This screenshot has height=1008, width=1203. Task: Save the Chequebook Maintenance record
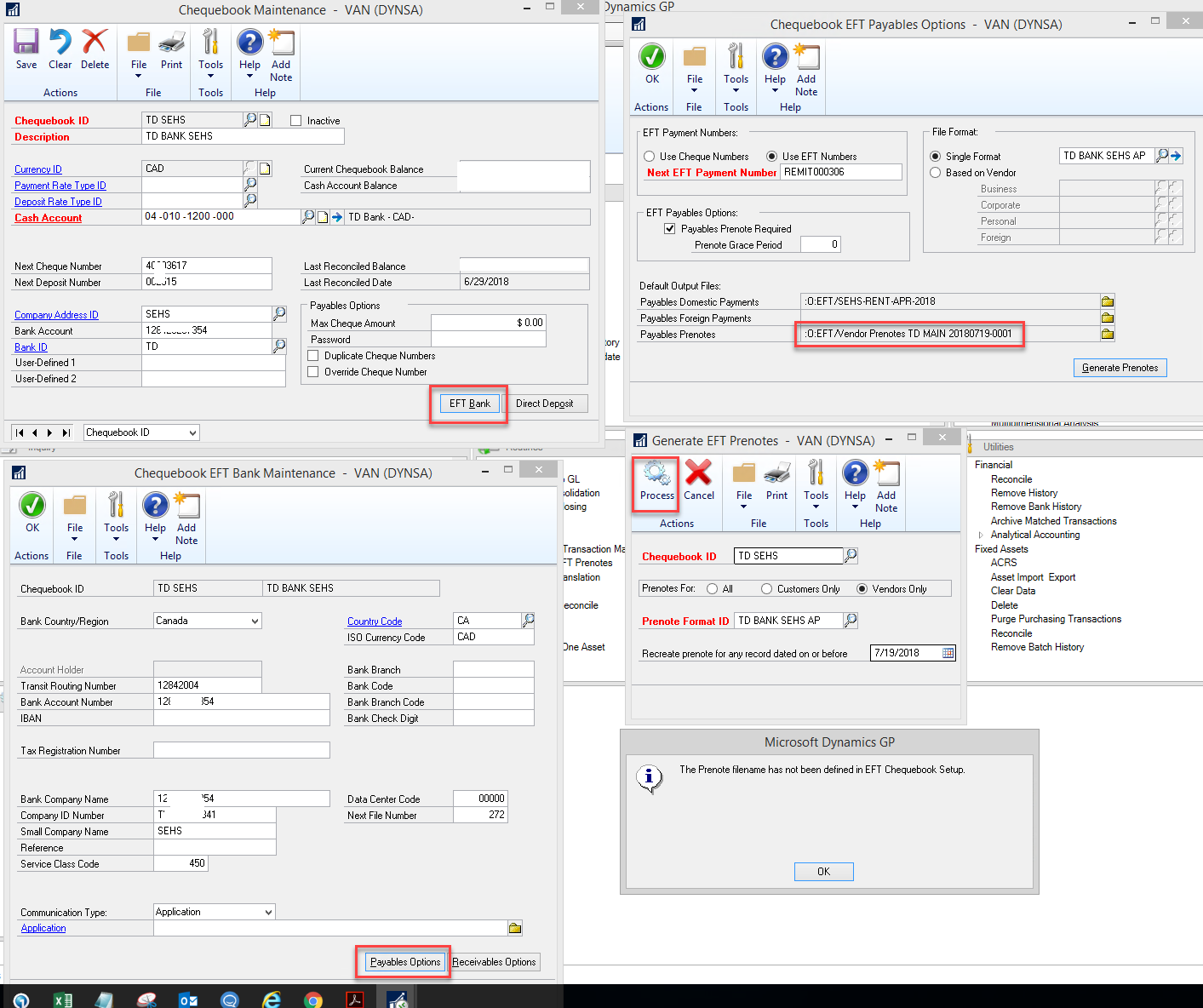coord(26,54)
